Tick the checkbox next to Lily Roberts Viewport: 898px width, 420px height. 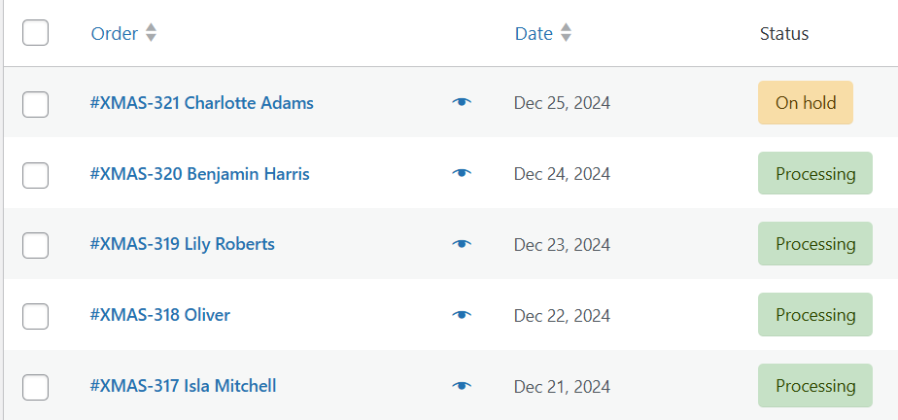35,245
